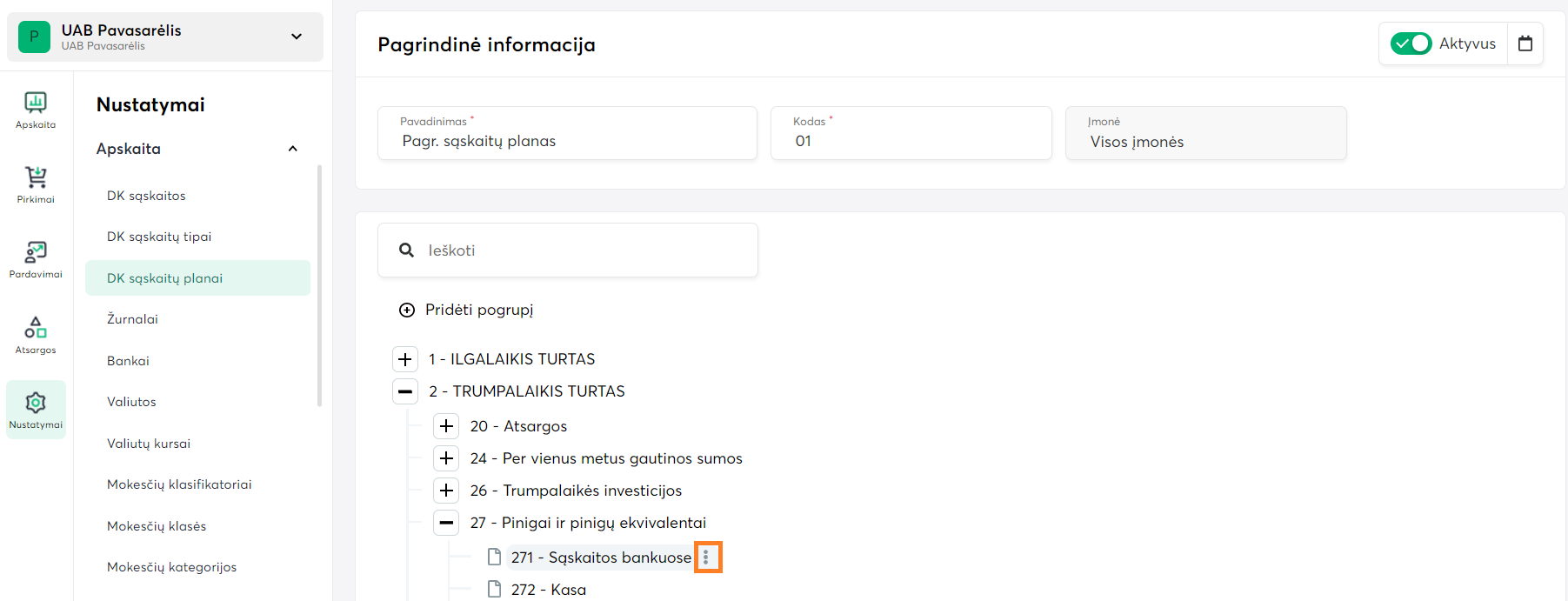Collapse 27 - Pinigai ir pinigų ekvivalentai
1568x601 pixels.
[x=446, y=523]
